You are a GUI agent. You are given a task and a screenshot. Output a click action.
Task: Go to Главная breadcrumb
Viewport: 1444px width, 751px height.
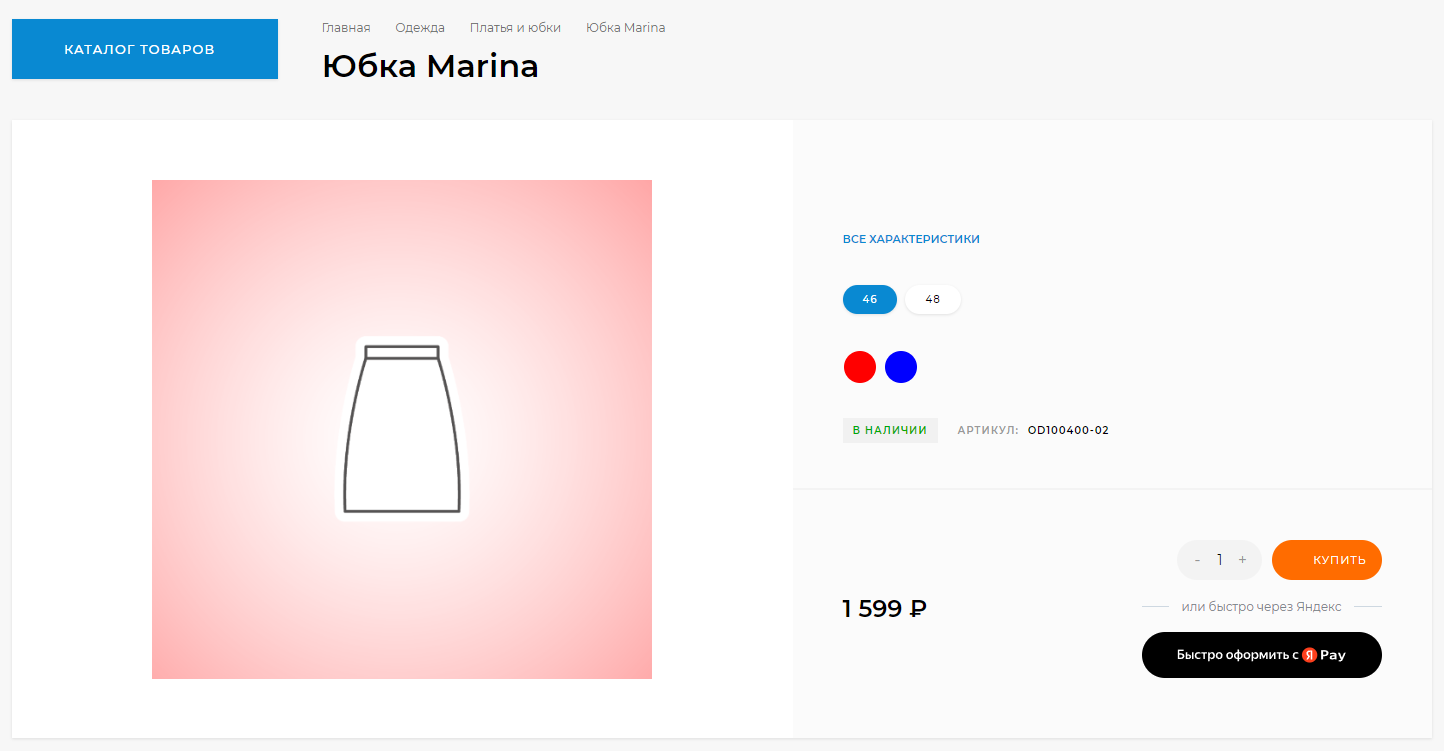click(346, 28)
